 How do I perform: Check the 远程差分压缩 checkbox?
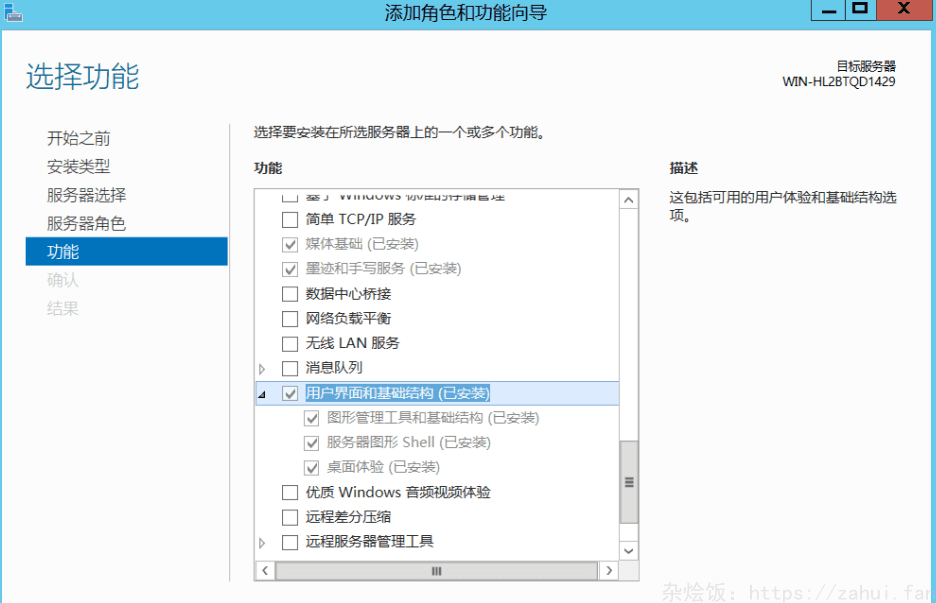coord(290,517)
